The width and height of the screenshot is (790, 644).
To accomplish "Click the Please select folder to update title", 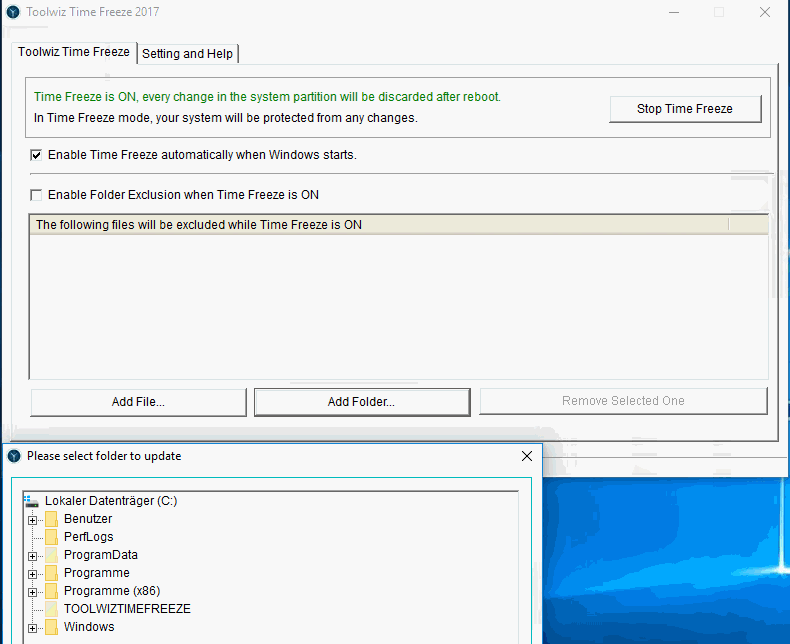I will (104, 456).
